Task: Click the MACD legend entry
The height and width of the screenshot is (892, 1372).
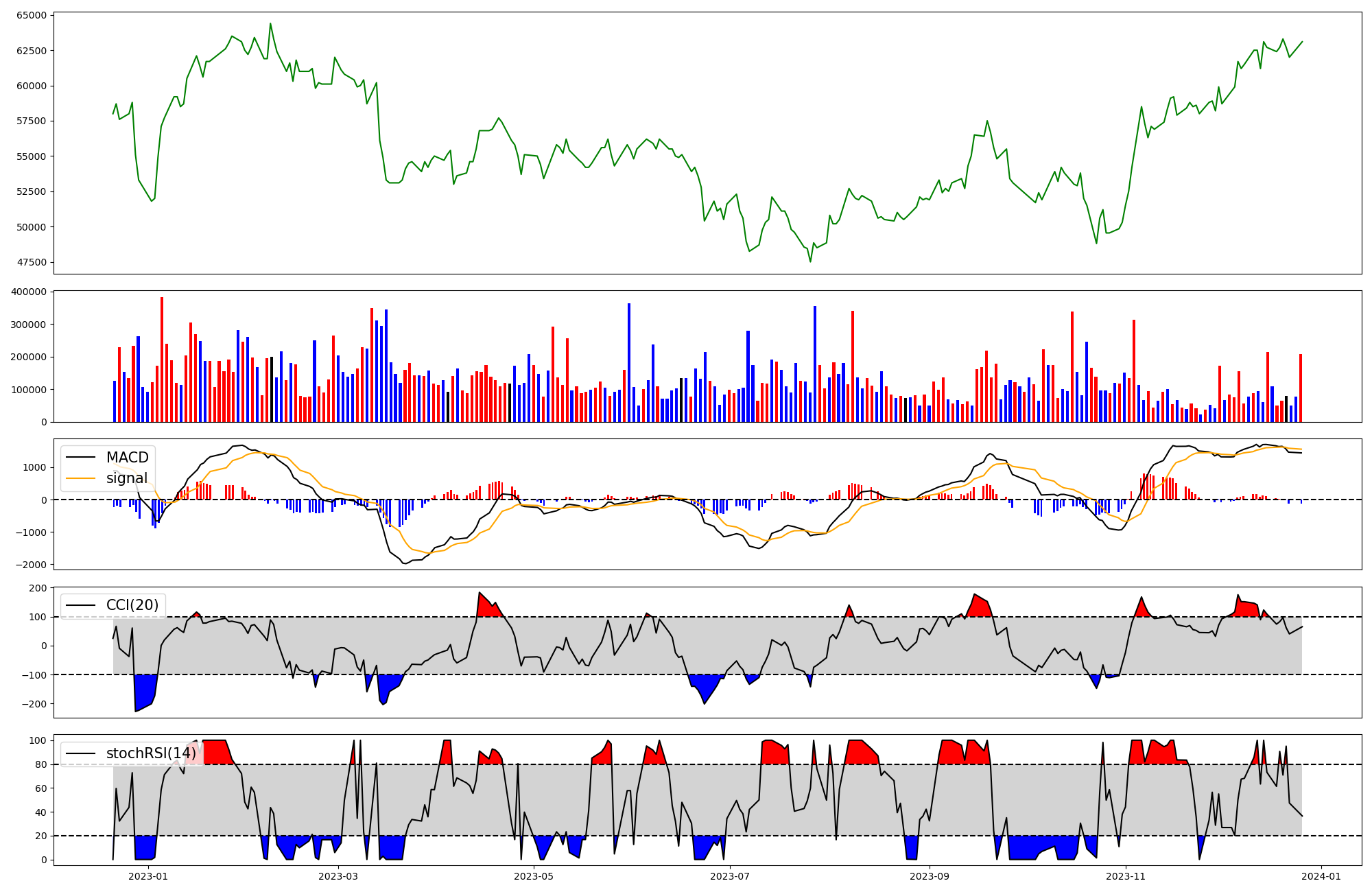Action: 127,458
